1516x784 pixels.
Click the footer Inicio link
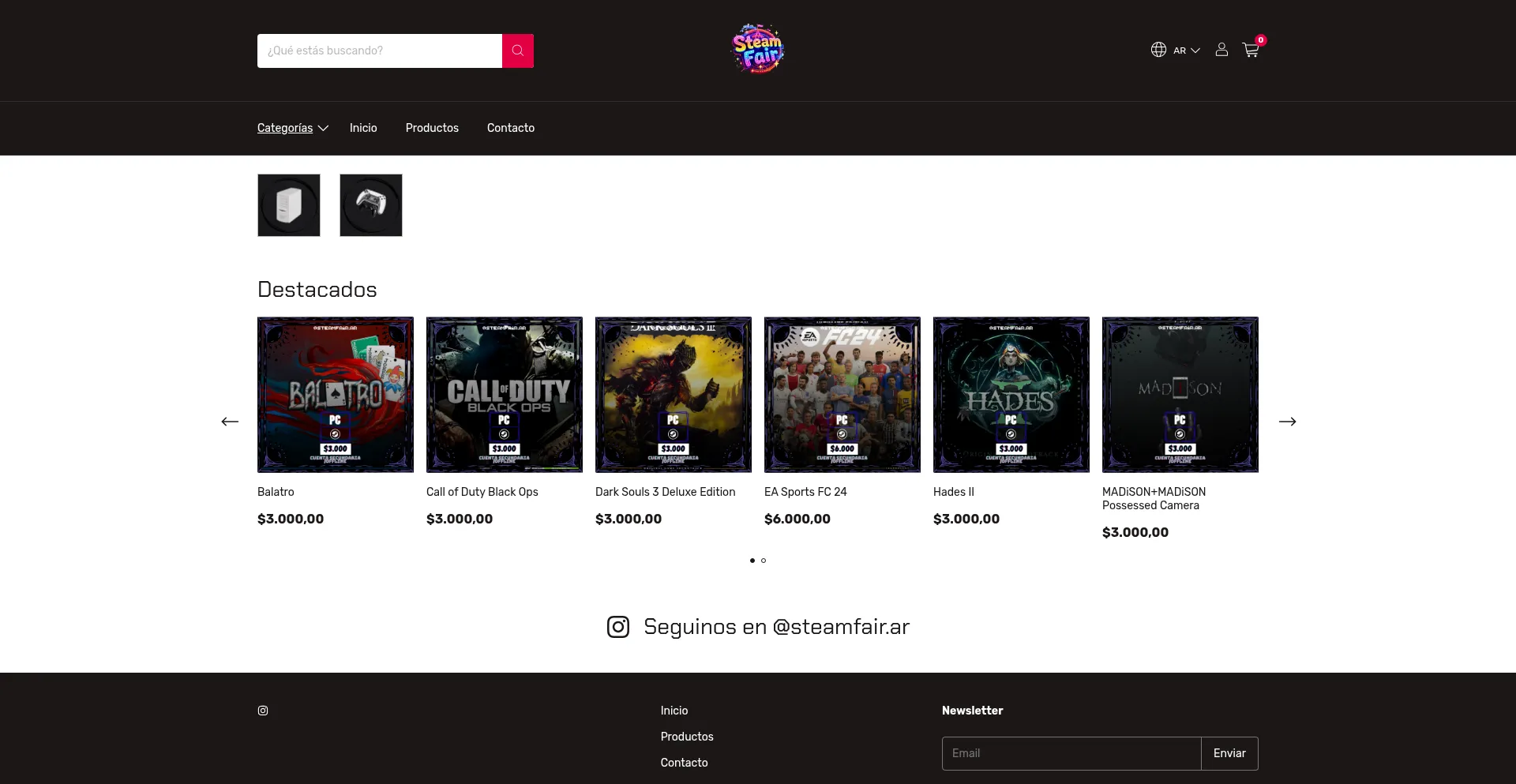(674, 711)
